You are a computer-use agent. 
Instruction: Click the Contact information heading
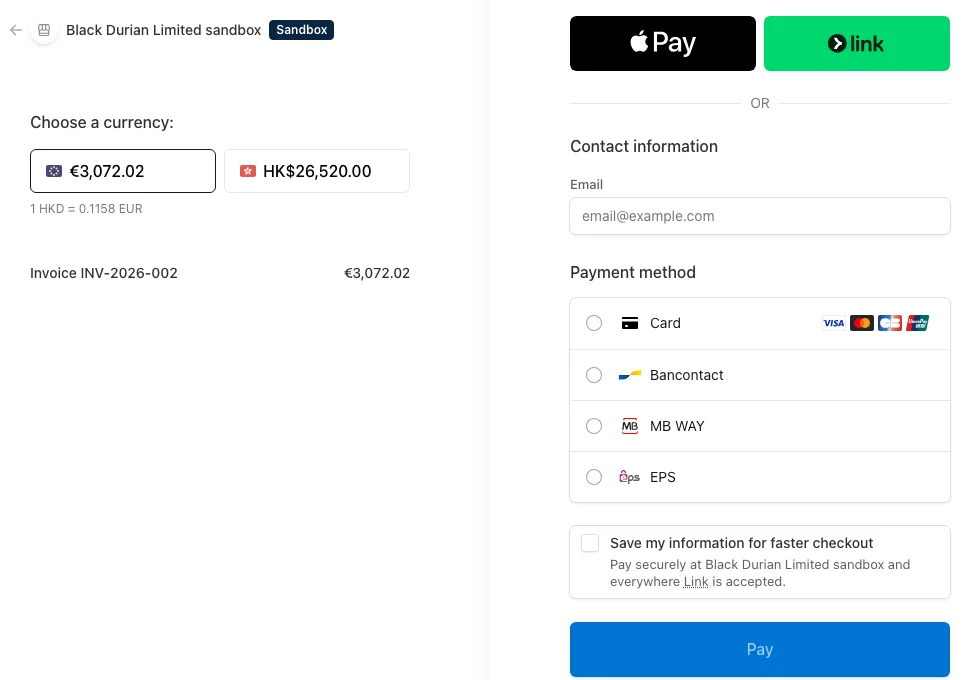pos(644,146)
